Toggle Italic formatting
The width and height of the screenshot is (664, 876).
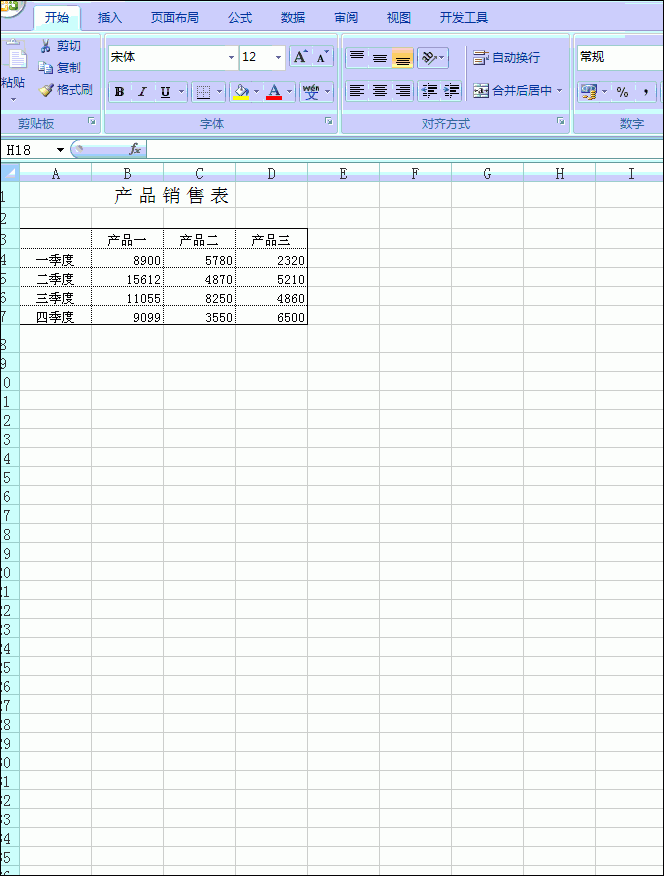[x=142, y=92]
